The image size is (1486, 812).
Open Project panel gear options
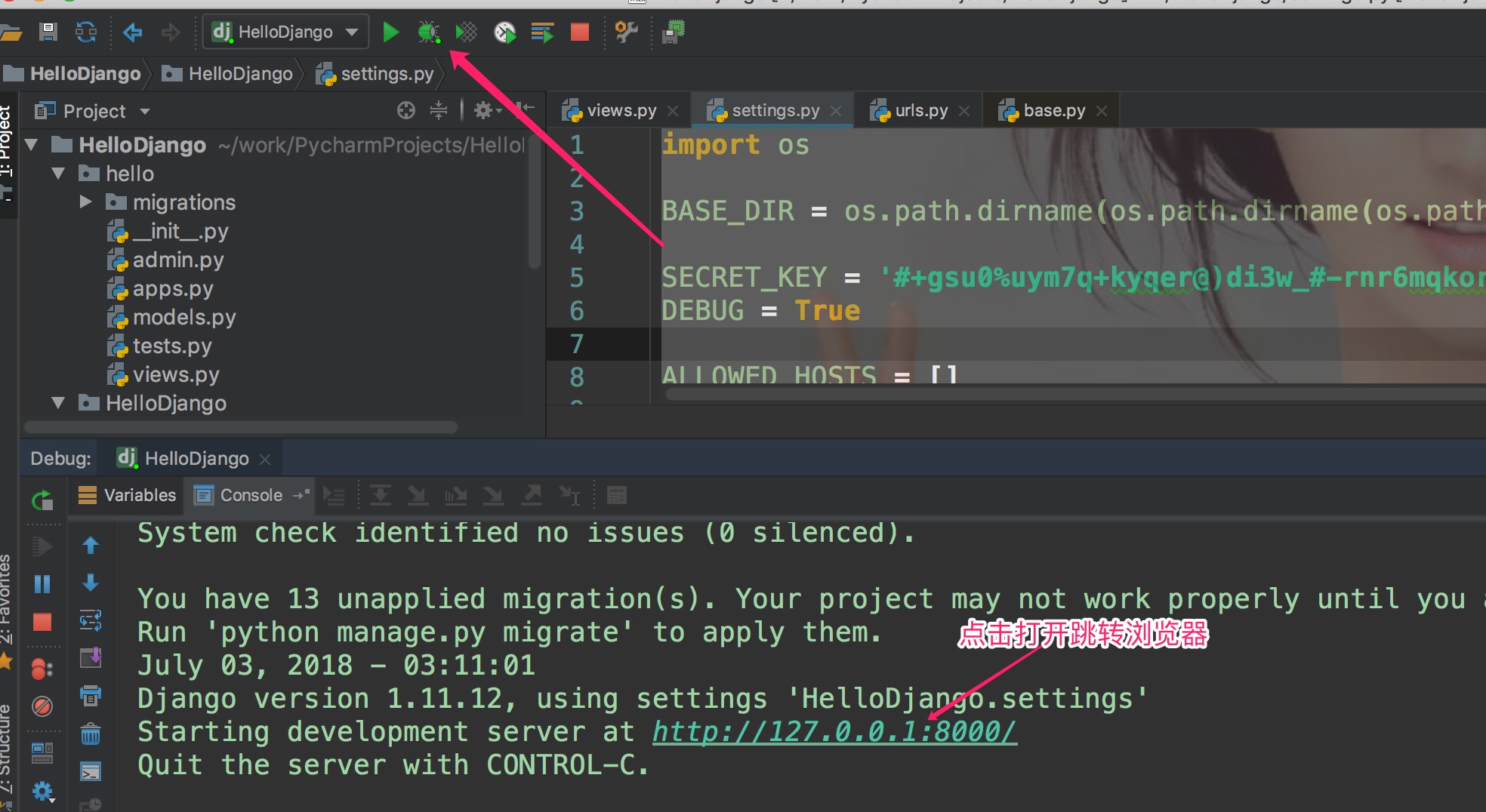tap(486, 111)
